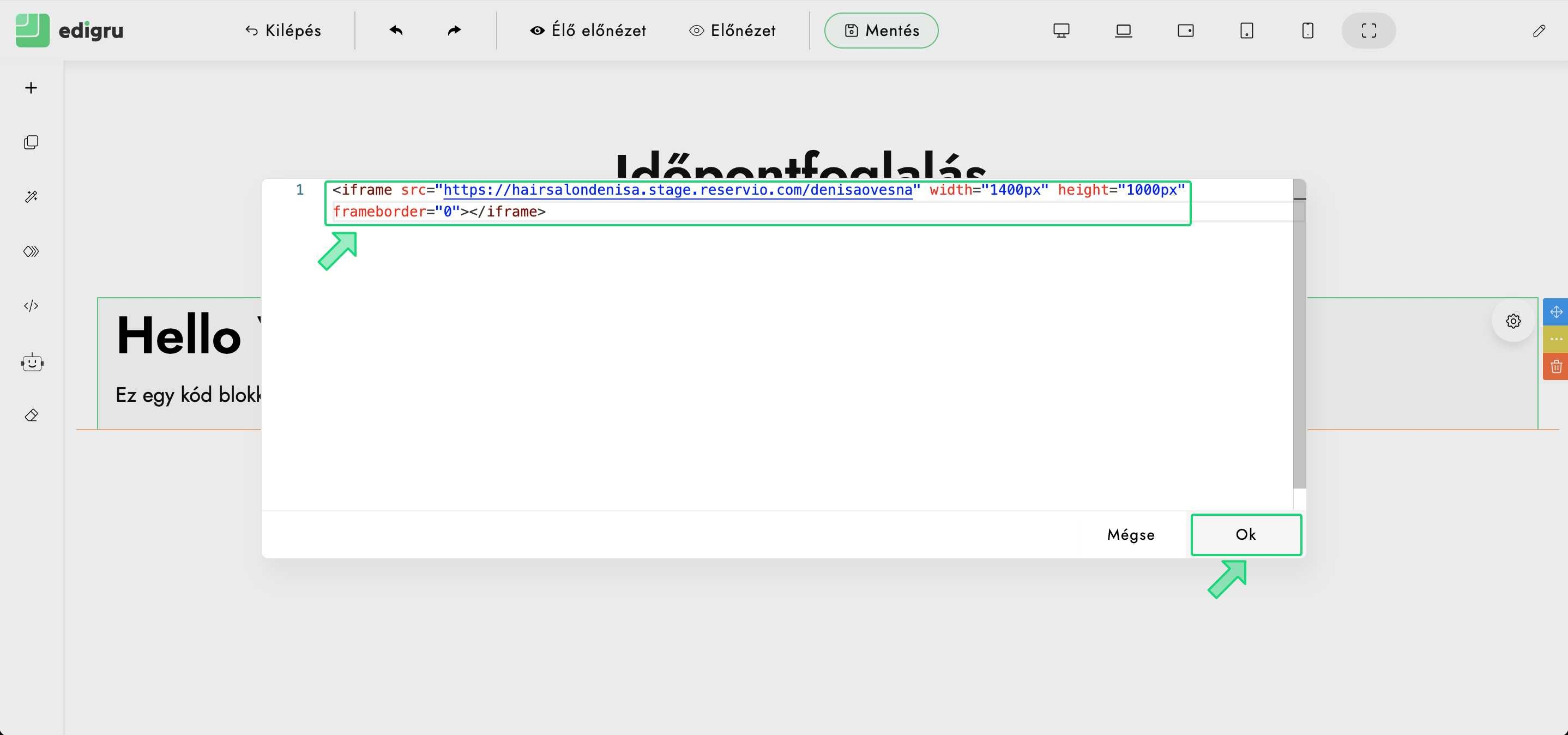The width and height of the screenshot is (1568, 735).
Task: Click the Mentés save button
Action: [x=881, y=31]
